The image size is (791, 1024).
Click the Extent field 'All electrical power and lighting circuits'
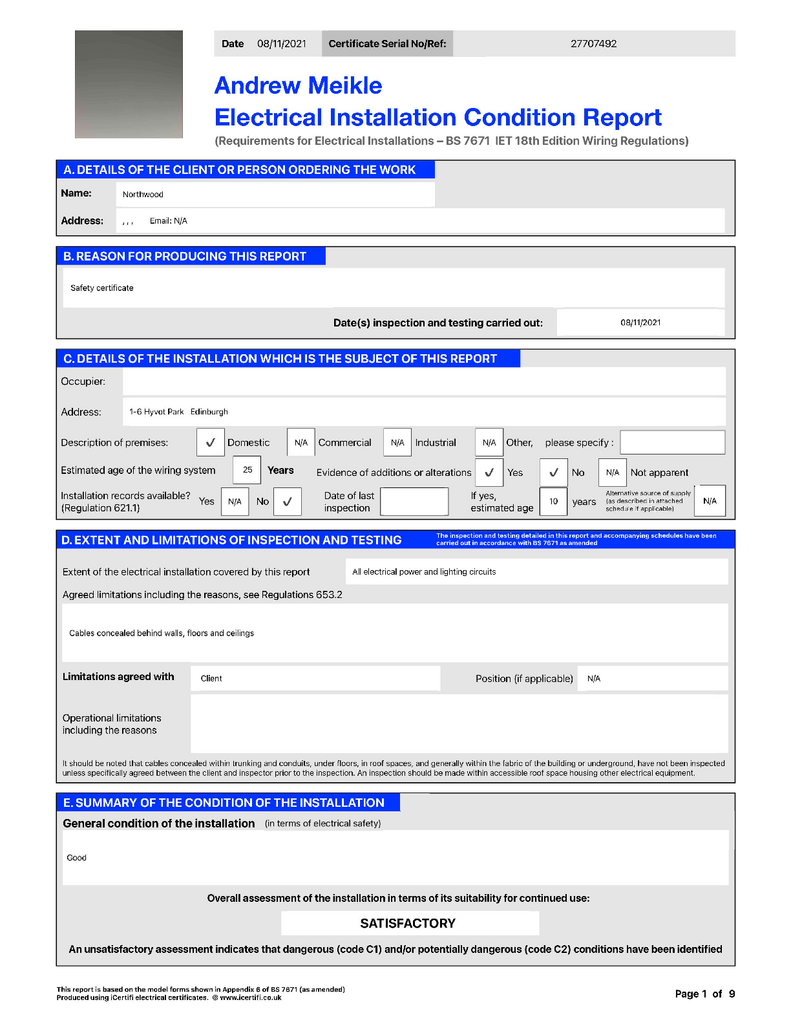[536, 571]
